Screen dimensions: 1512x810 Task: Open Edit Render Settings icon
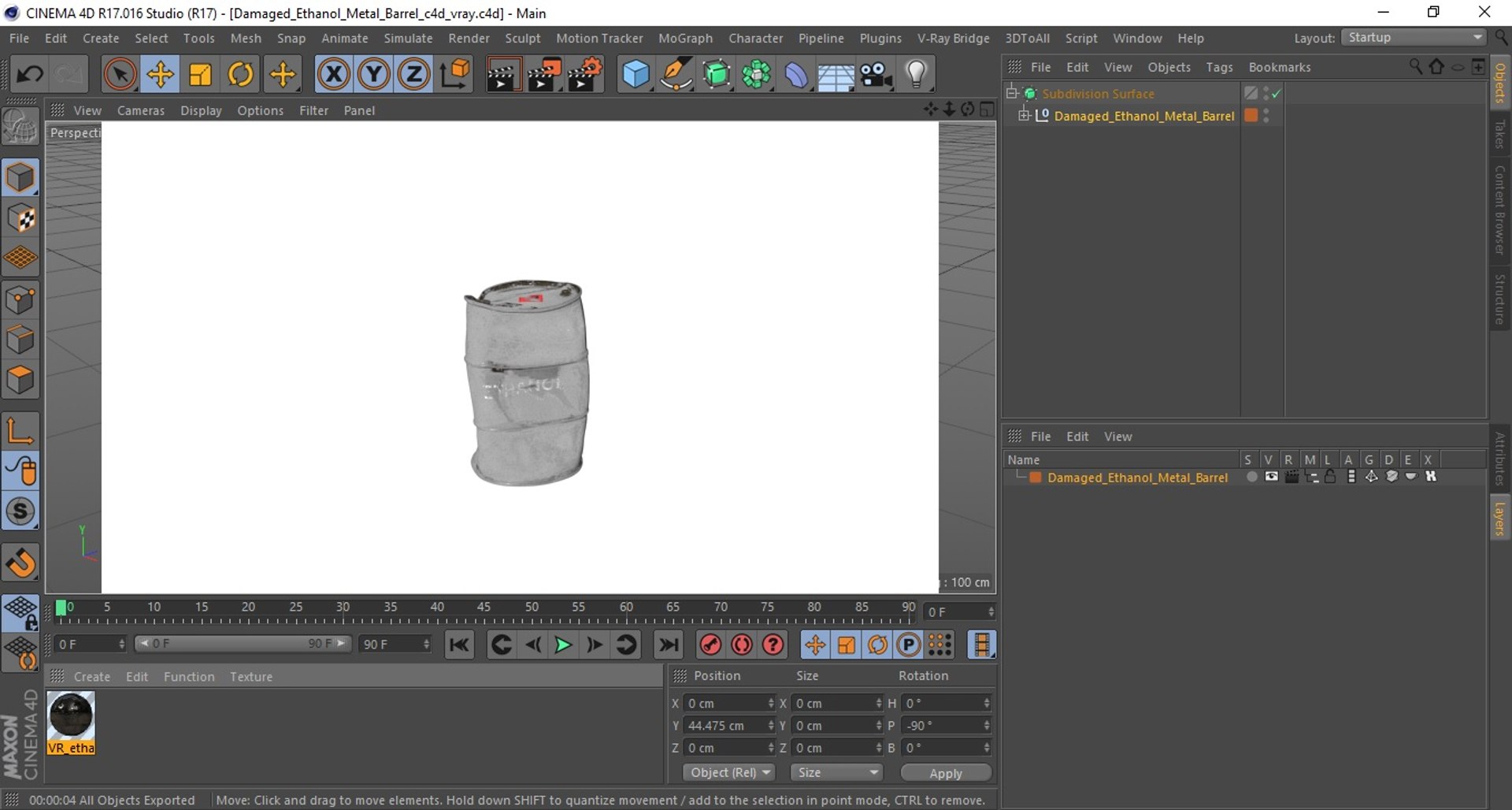point(585,75)
